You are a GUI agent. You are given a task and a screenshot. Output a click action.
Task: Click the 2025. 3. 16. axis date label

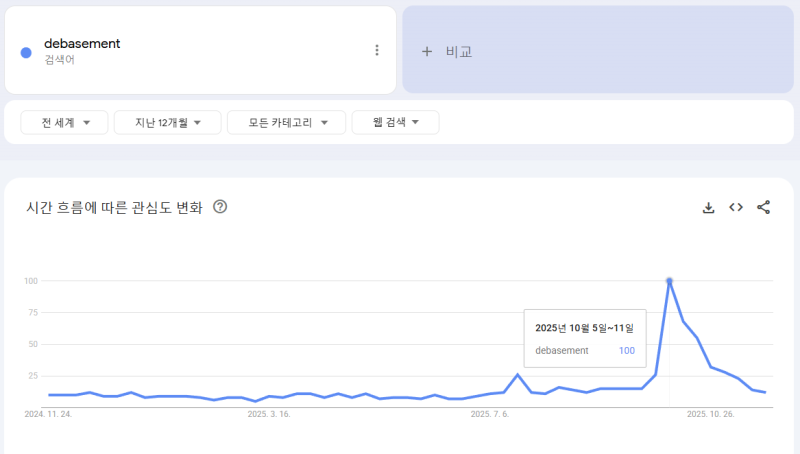[268, 413]
